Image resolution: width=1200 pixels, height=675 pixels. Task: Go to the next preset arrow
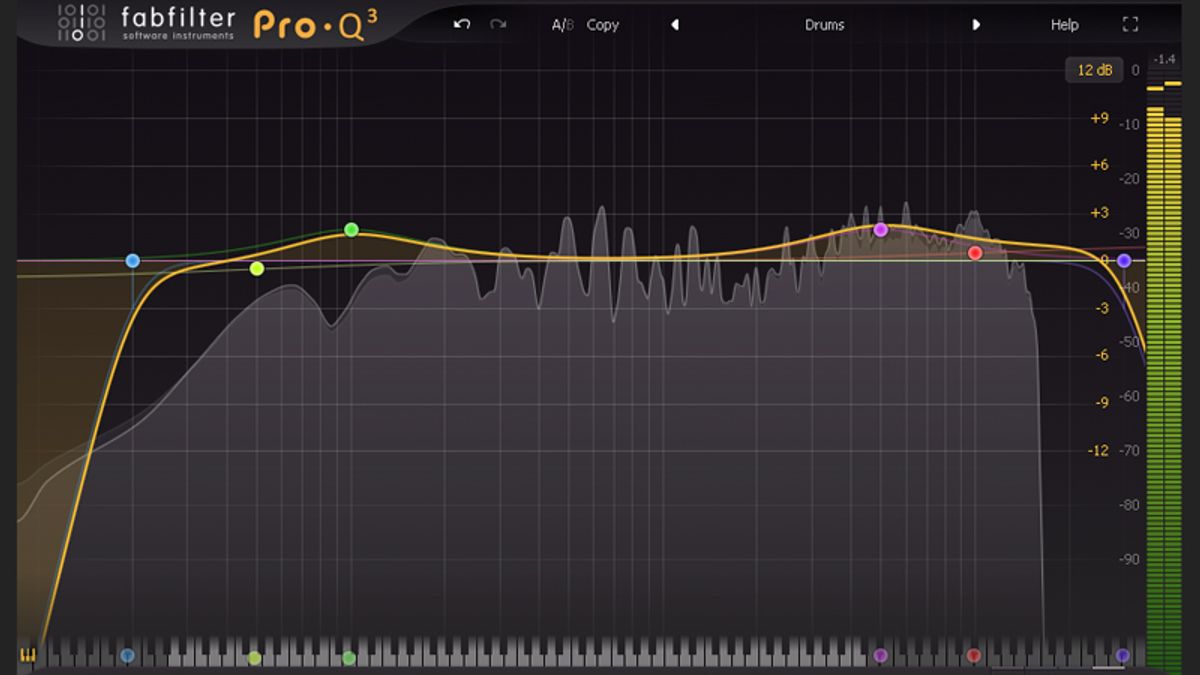[x=976, y=25]
